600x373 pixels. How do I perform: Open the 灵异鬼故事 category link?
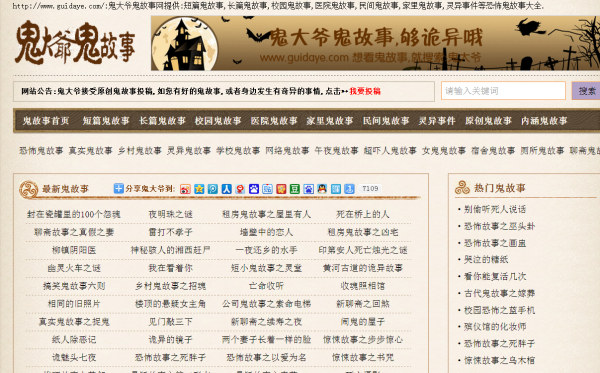click(x=189, y=151)
